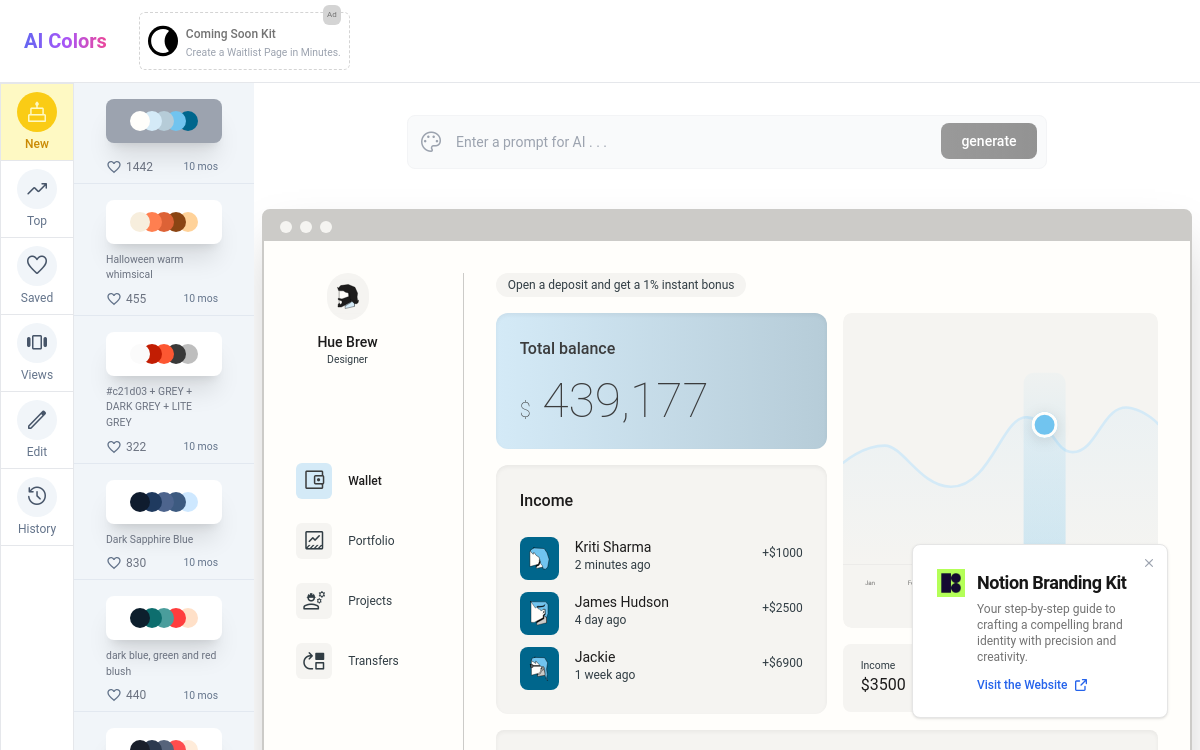Like the Halloween warm whimsical palette
Viewport: 1200px width, 750px height.
pos(114,299)
